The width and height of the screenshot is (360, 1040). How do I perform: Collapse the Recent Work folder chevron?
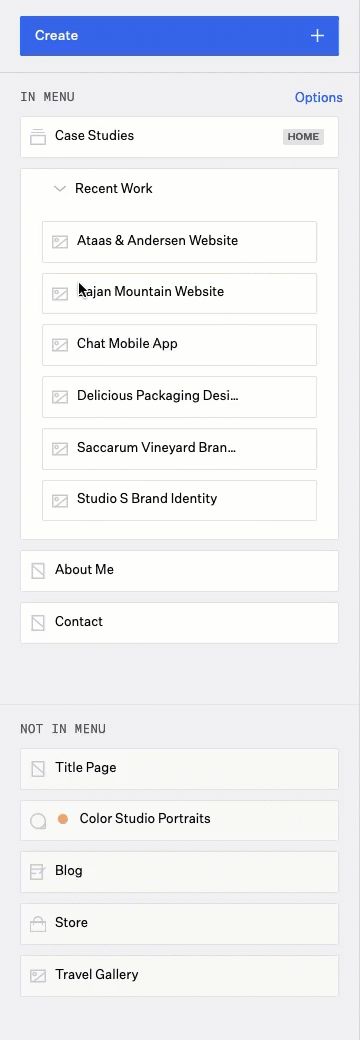(60, 189)
